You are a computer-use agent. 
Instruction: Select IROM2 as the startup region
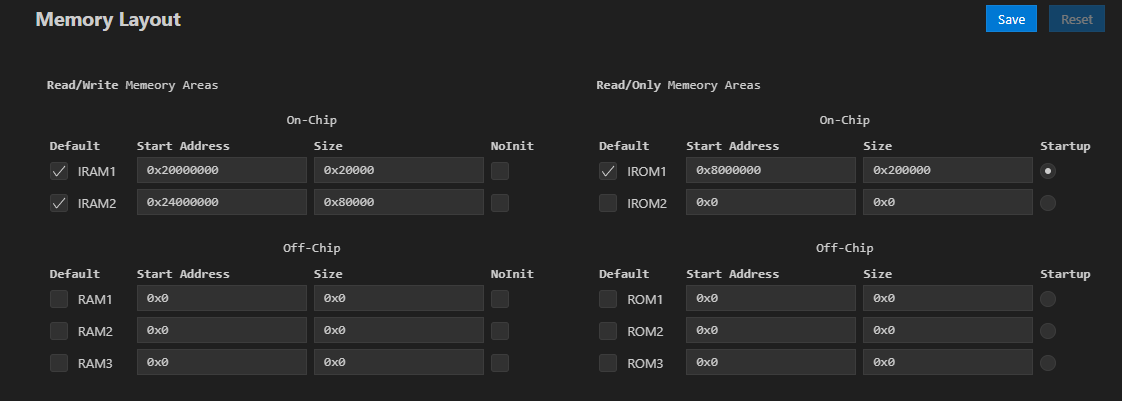click(1048, 203)
